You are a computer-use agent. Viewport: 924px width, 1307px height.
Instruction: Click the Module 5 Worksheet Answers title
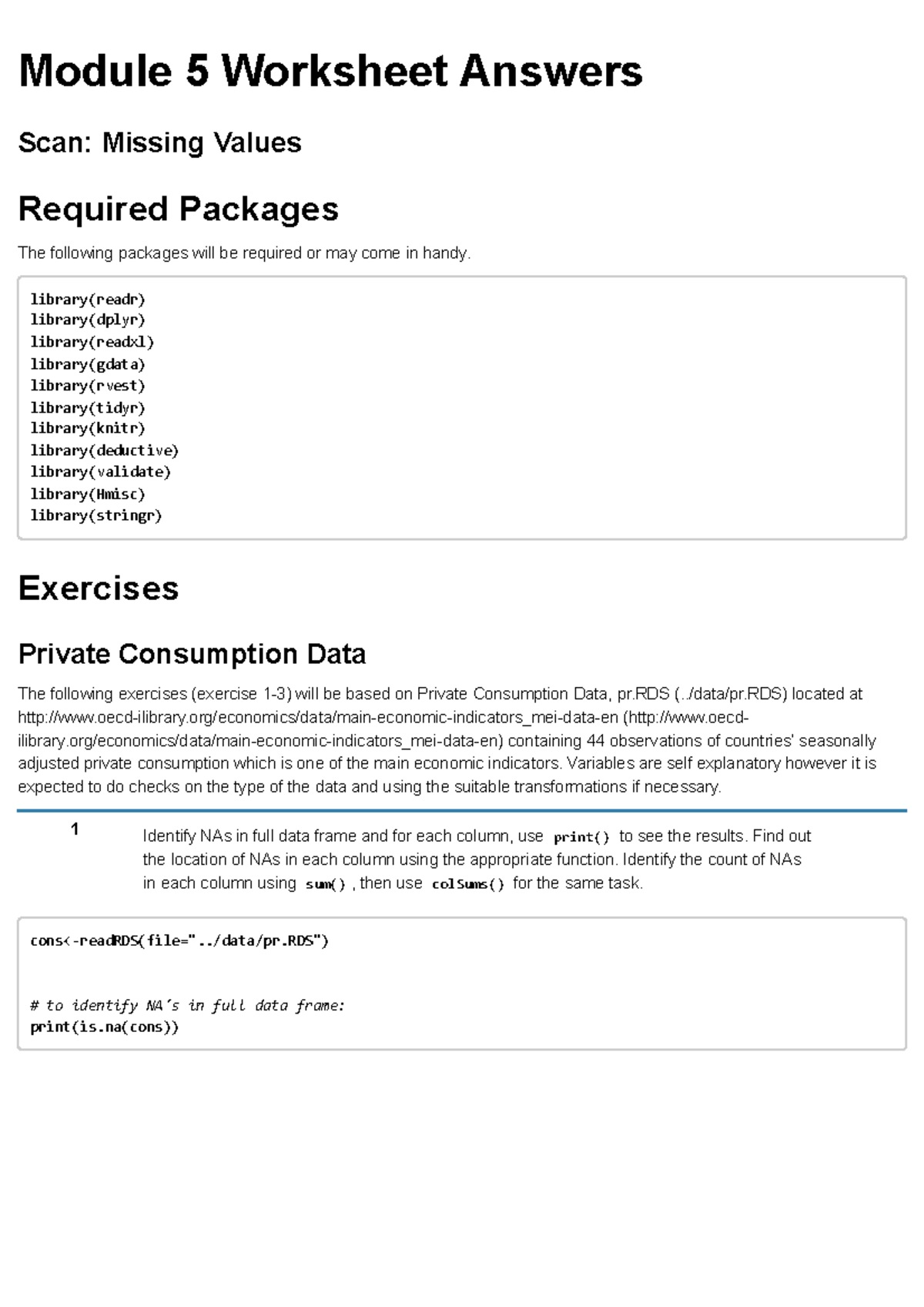click(330, 72)
